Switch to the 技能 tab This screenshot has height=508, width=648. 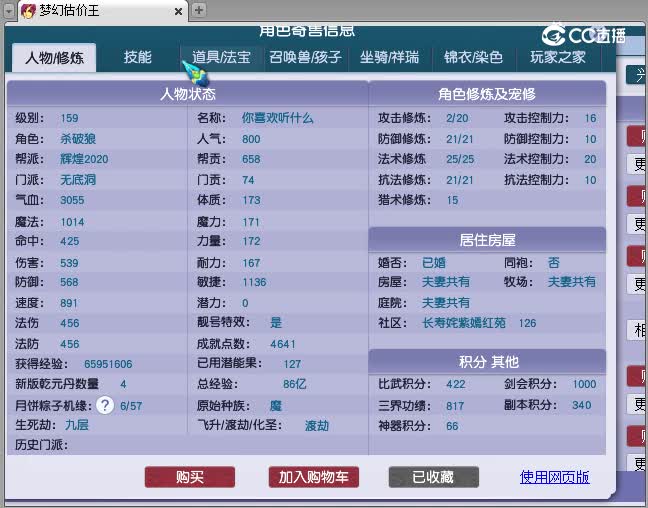pyautogui.click(x=138, y=57)
